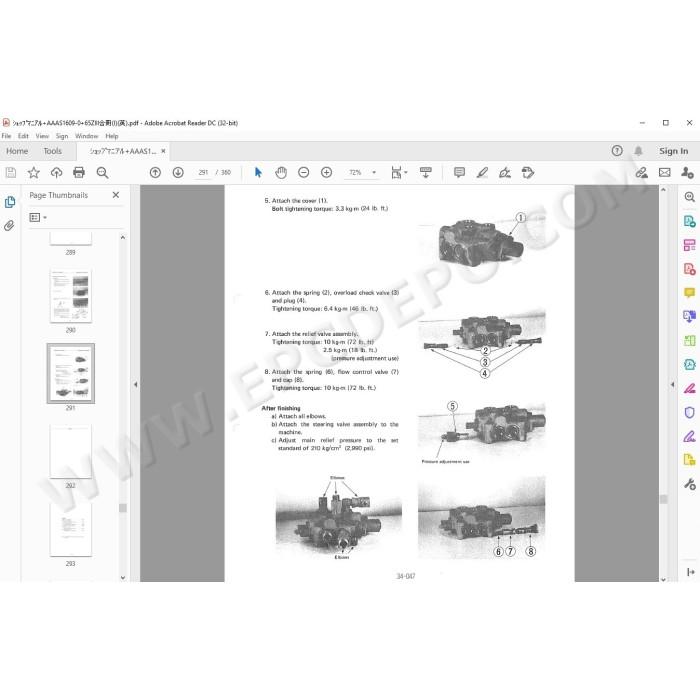The height and width of the screenshot is (700, 700).
Task: Open the Page Thumbnails panel icon
Action: 10,202
